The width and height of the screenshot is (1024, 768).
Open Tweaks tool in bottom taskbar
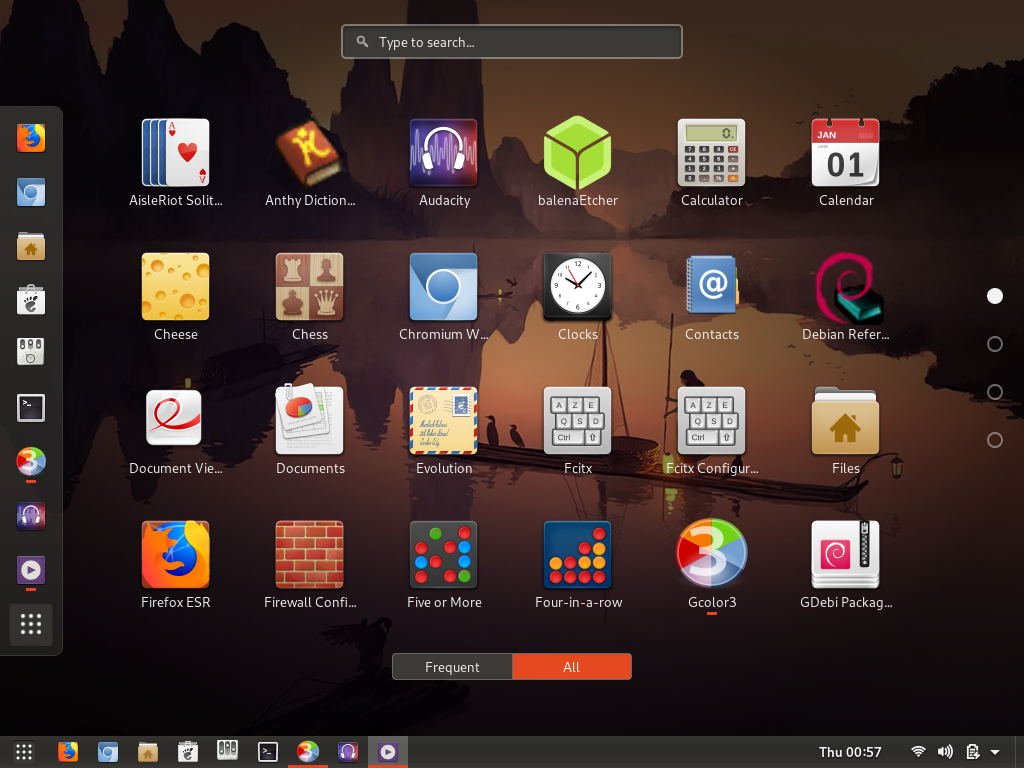[x=227, y=751]
